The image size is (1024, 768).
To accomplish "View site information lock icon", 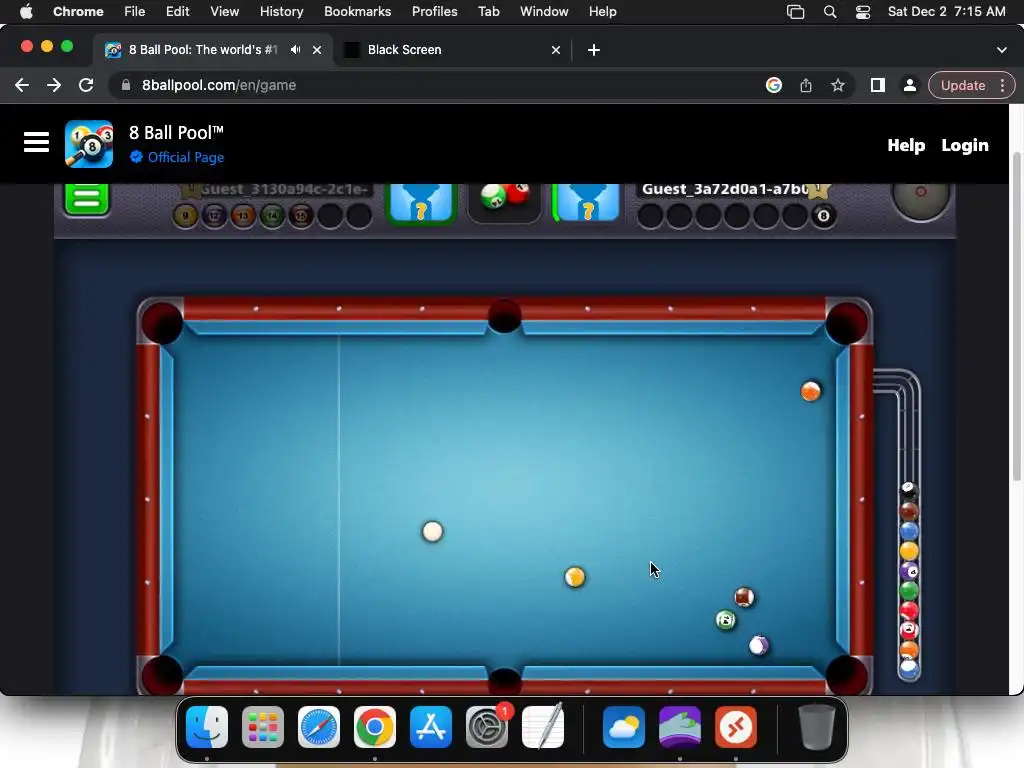I will (126, 85).
